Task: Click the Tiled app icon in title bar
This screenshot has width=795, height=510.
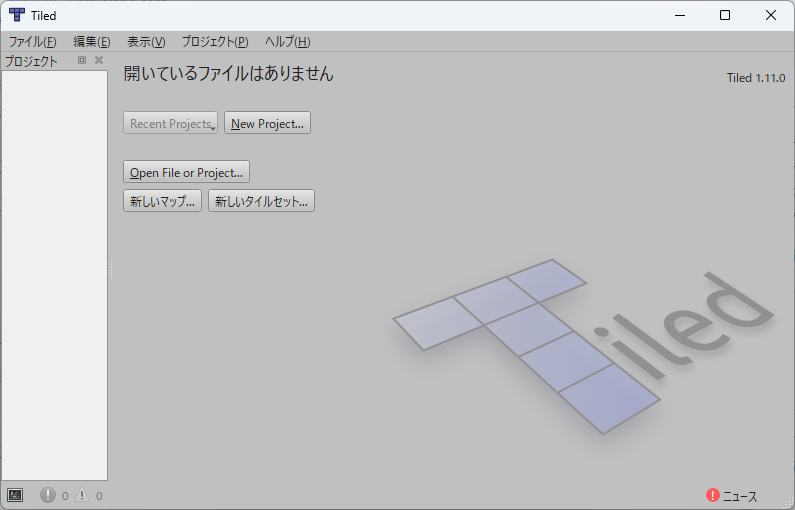Action: click(x=17, y=15)
